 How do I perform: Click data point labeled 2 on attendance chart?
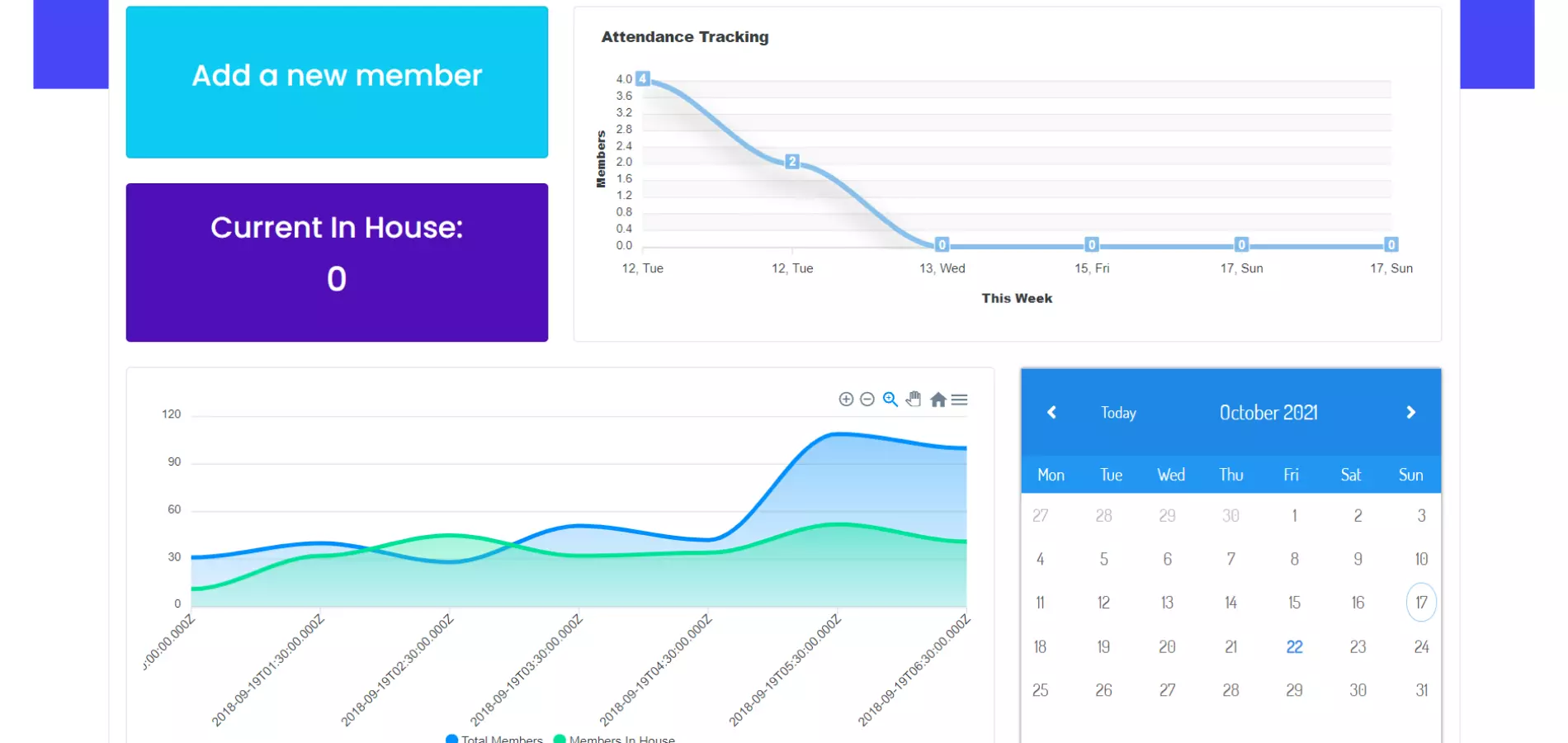792,162
